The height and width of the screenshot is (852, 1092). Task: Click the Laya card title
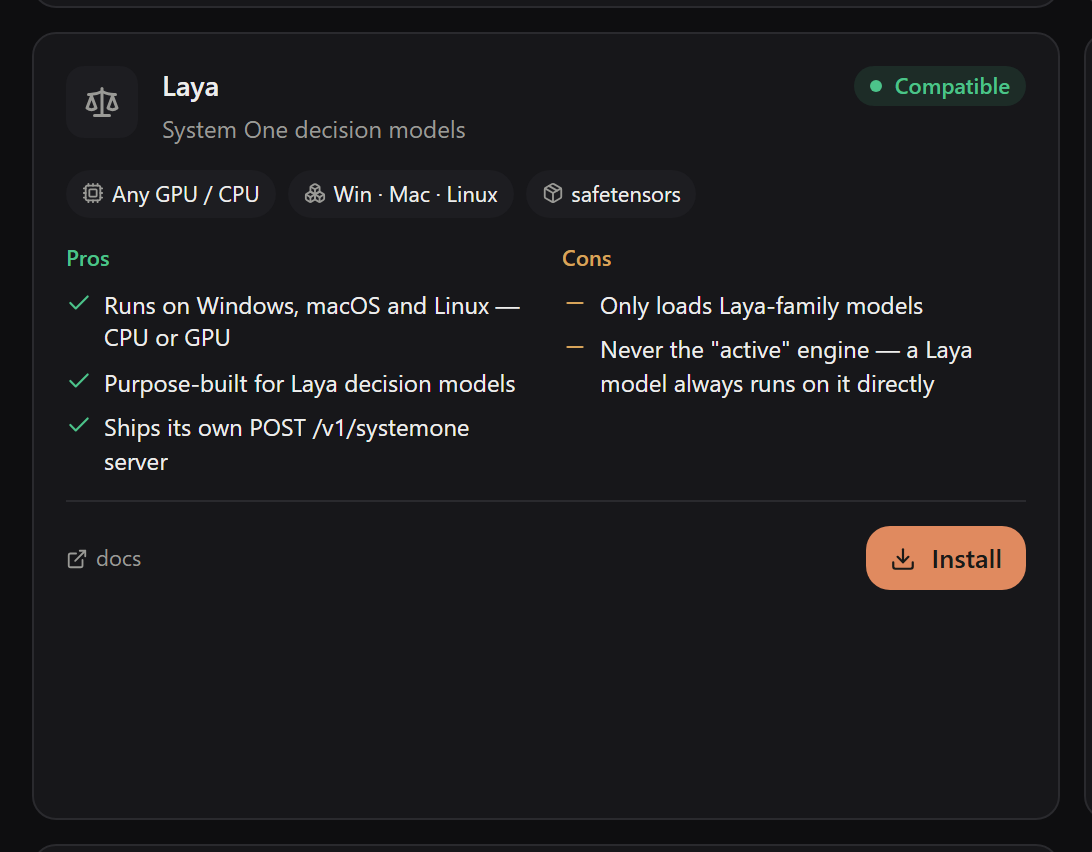tap(190, 88)
